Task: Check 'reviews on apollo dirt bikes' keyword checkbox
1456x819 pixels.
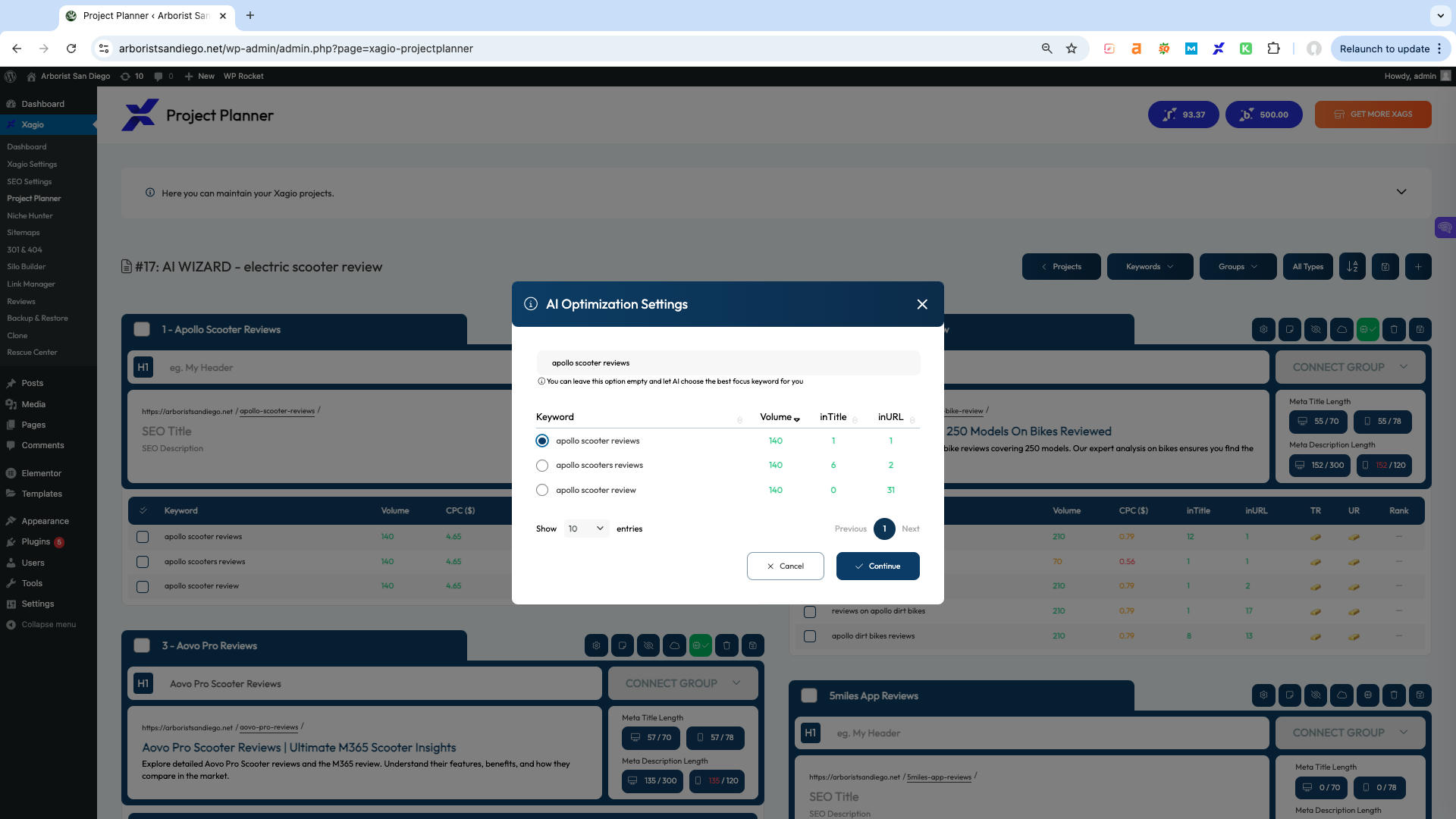Action: 810,611
